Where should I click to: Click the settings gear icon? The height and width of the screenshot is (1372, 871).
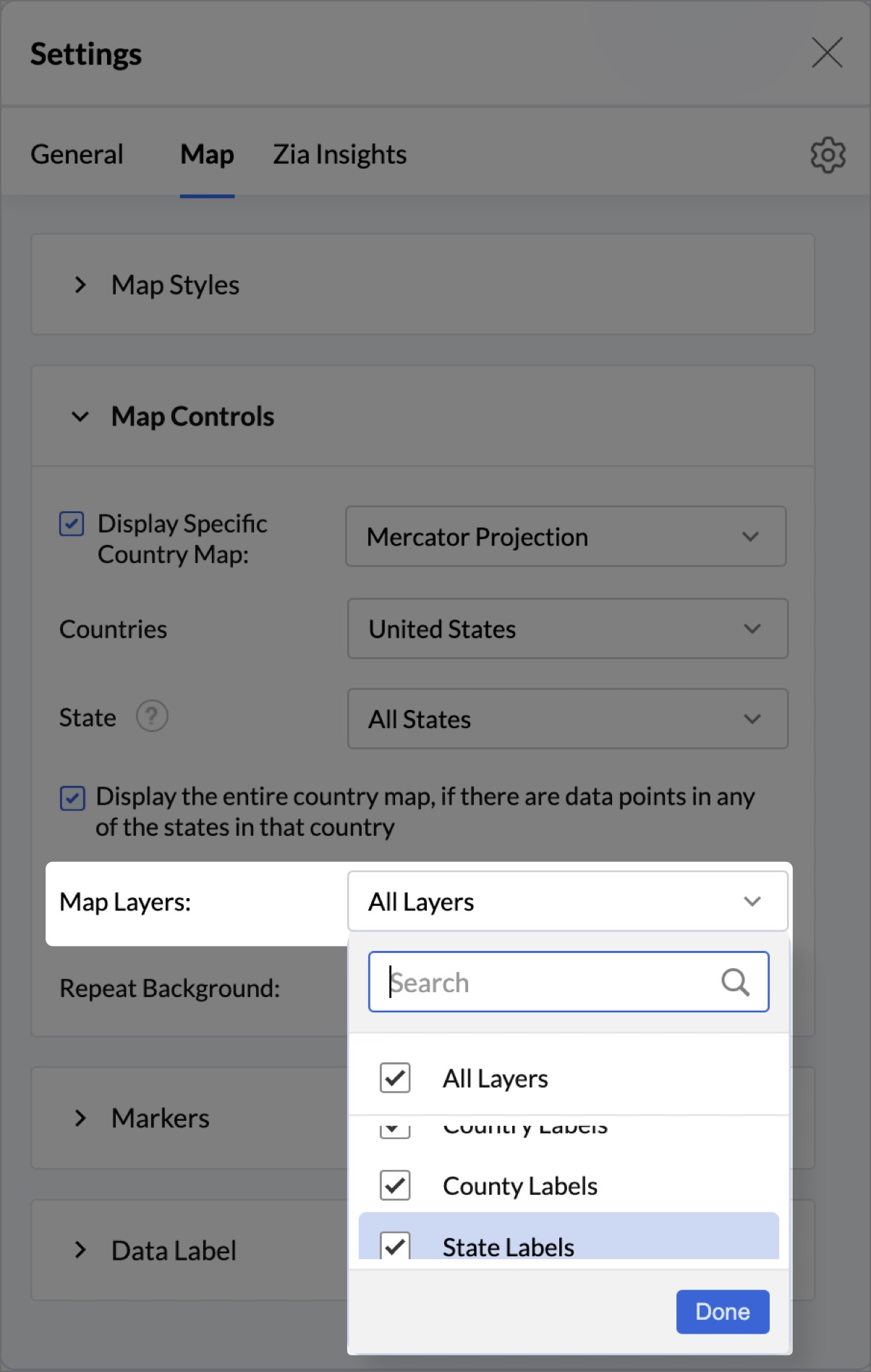[x=828, y=155]
